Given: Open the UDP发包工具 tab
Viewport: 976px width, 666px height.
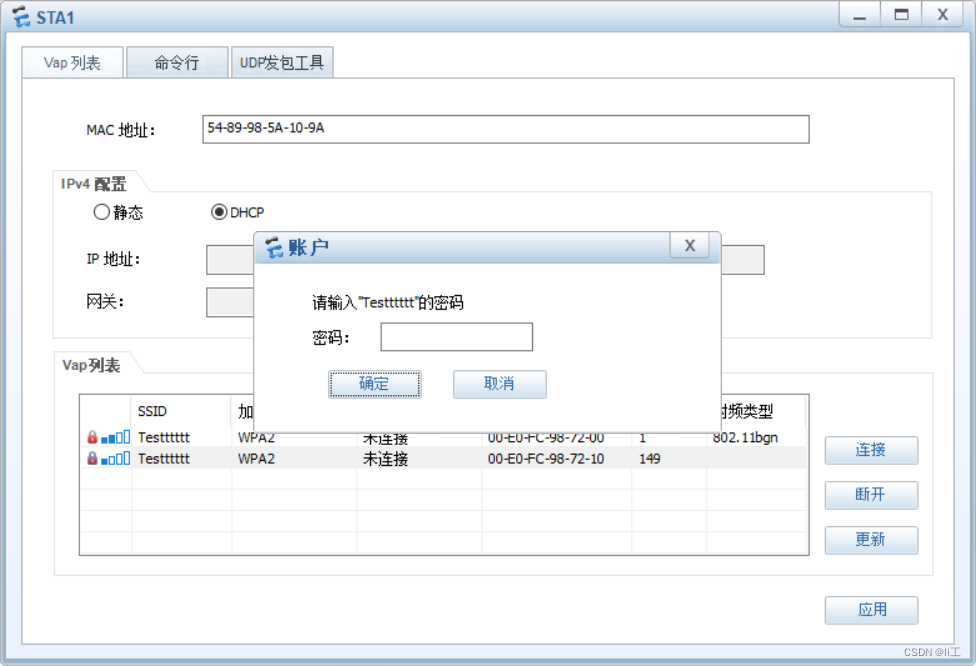Looking at the screenshot, I should [282, 63].
